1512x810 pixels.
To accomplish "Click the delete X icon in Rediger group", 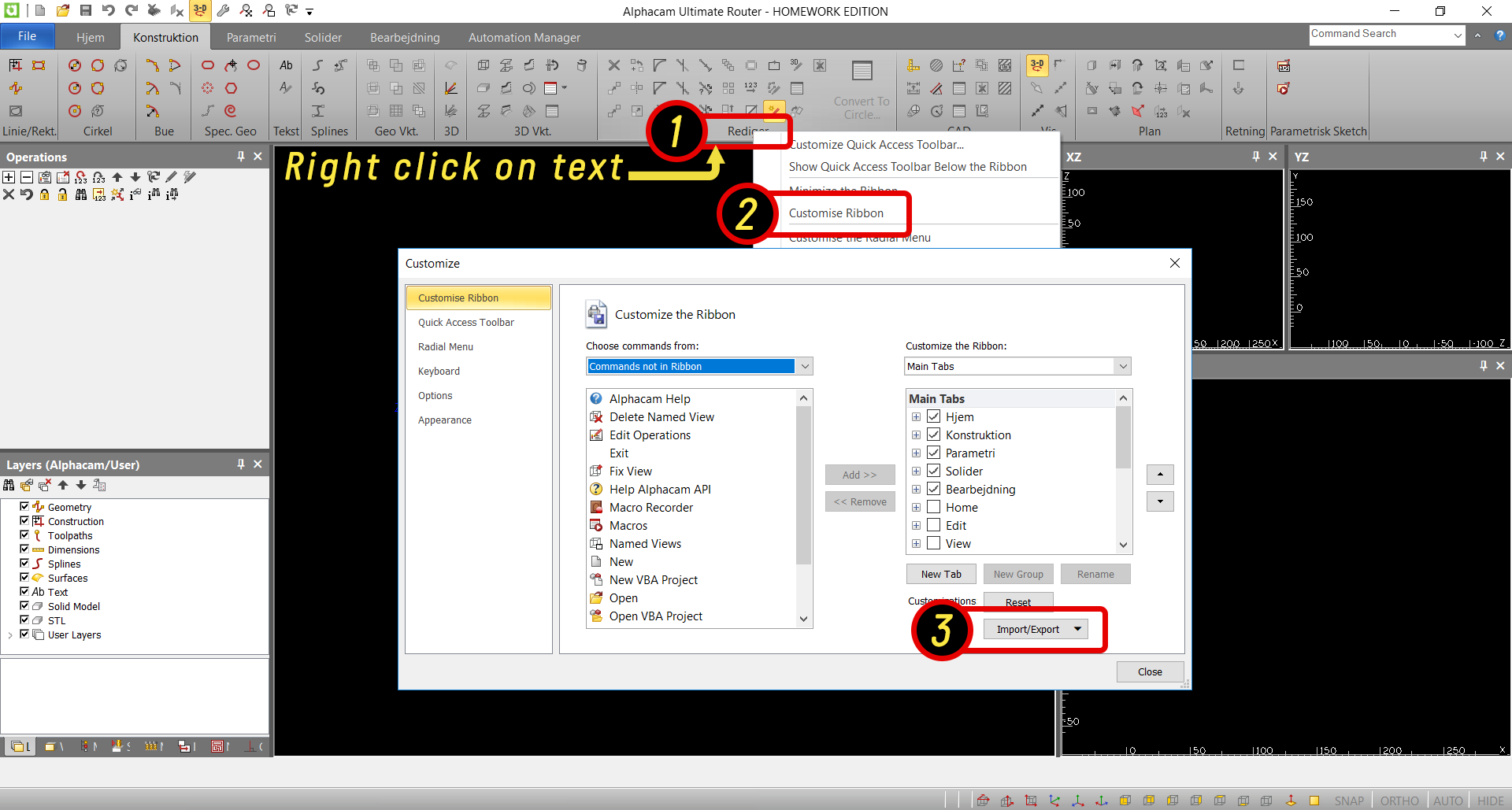I will pyautogui.click(x=614, y=65).
